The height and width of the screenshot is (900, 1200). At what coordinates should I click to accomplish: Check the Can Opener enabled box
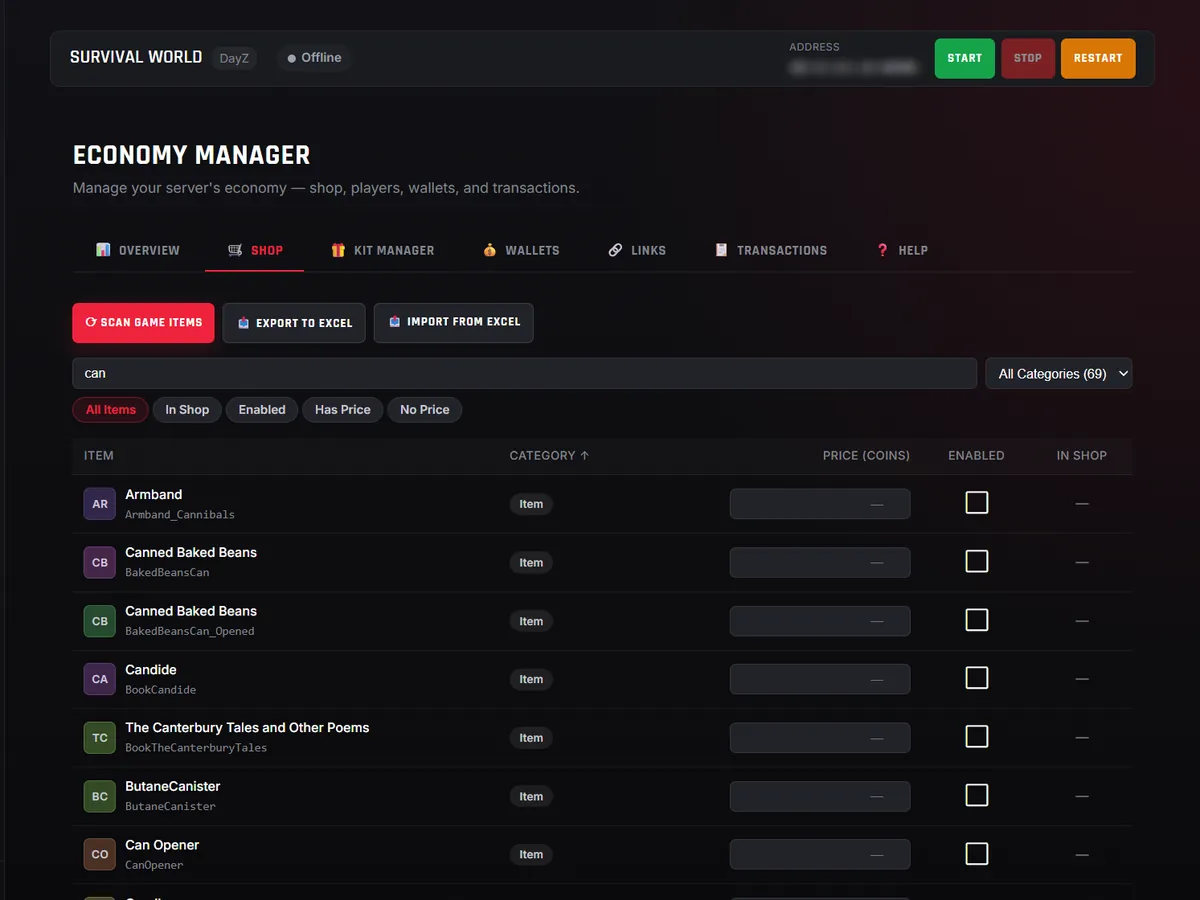point(977,853)
